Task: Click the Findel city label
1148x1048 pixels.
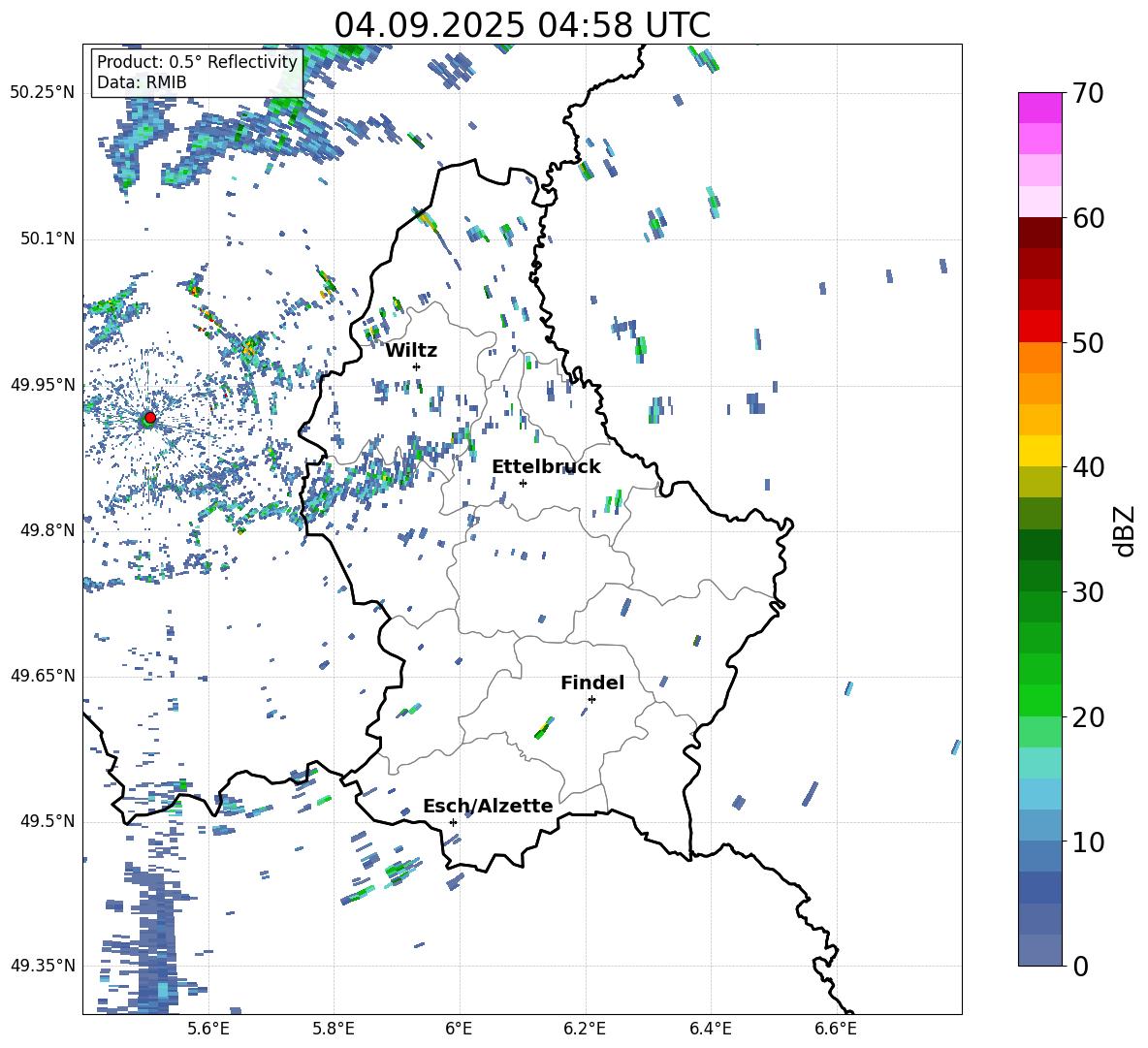Action: (x=592, y=683)
